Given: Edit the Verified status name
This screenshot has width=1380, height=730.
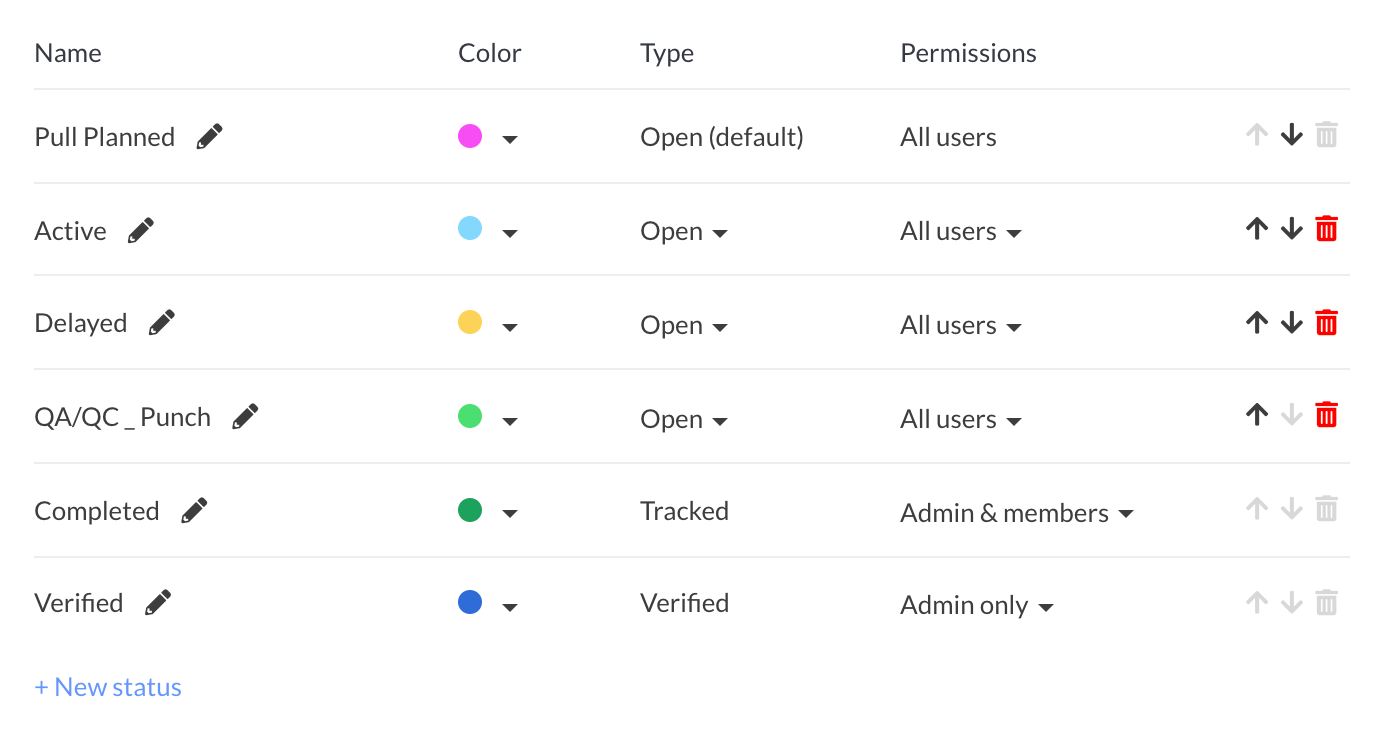Looking at the screenshot, I should pyautogui.click(x=158, y=603).
